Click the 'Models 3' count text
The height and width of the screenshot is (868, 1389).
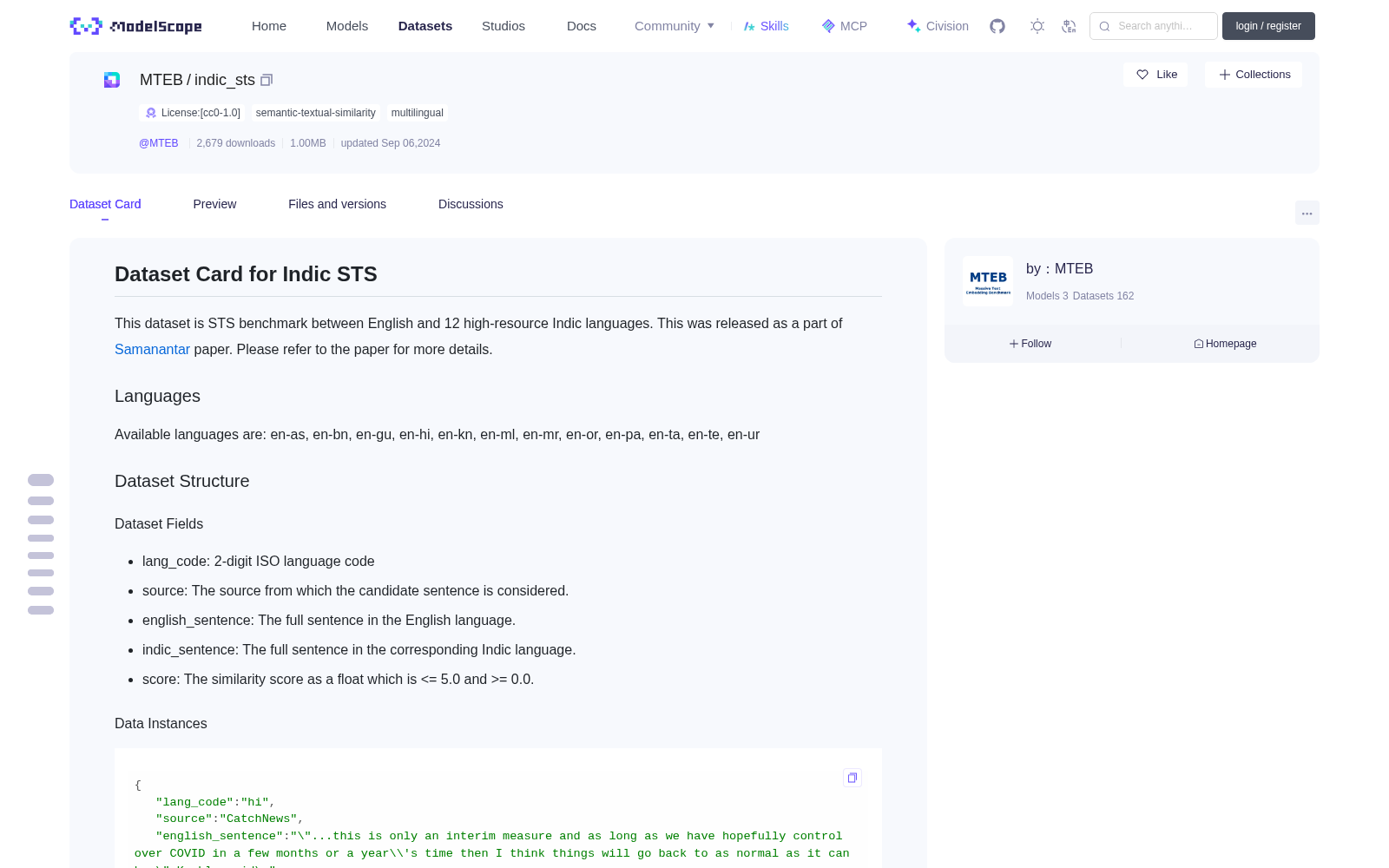click(x=1047, y=296)
